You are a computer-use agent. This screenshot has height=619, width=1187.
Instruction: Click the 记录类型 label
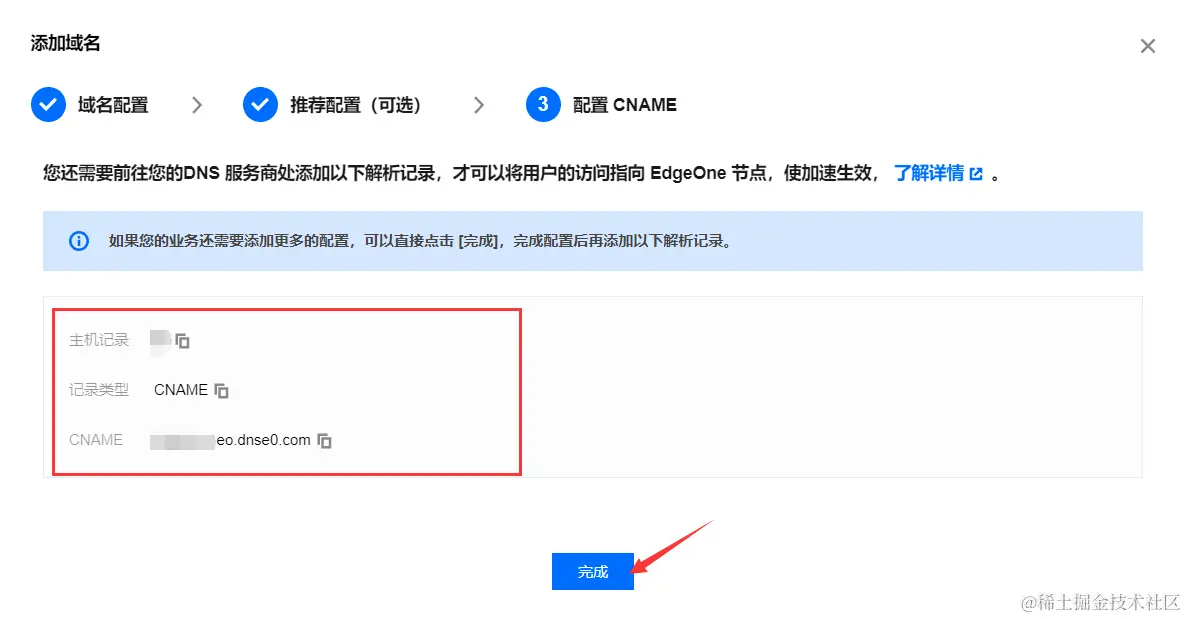pyautogui.click(x=99, y=390)
